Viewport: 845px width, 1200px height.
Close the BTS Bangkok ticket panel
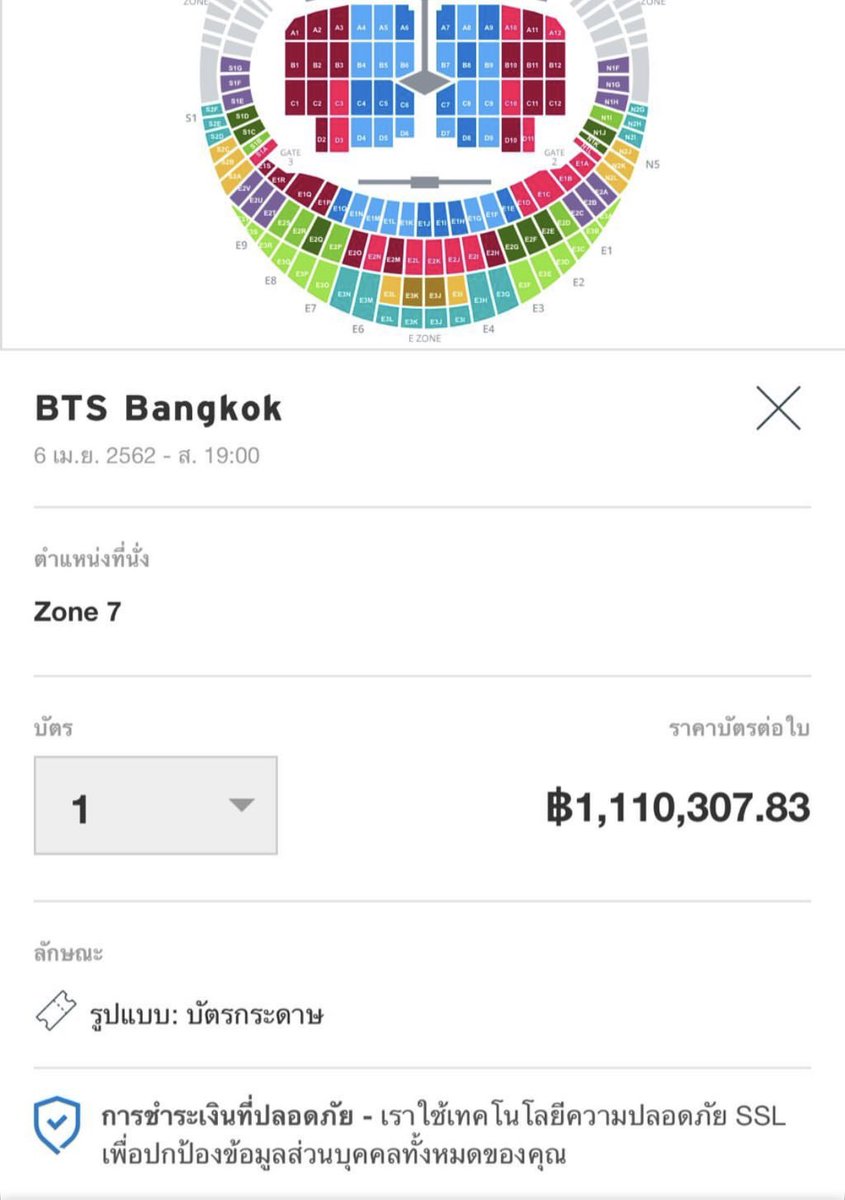click(778, 408)
